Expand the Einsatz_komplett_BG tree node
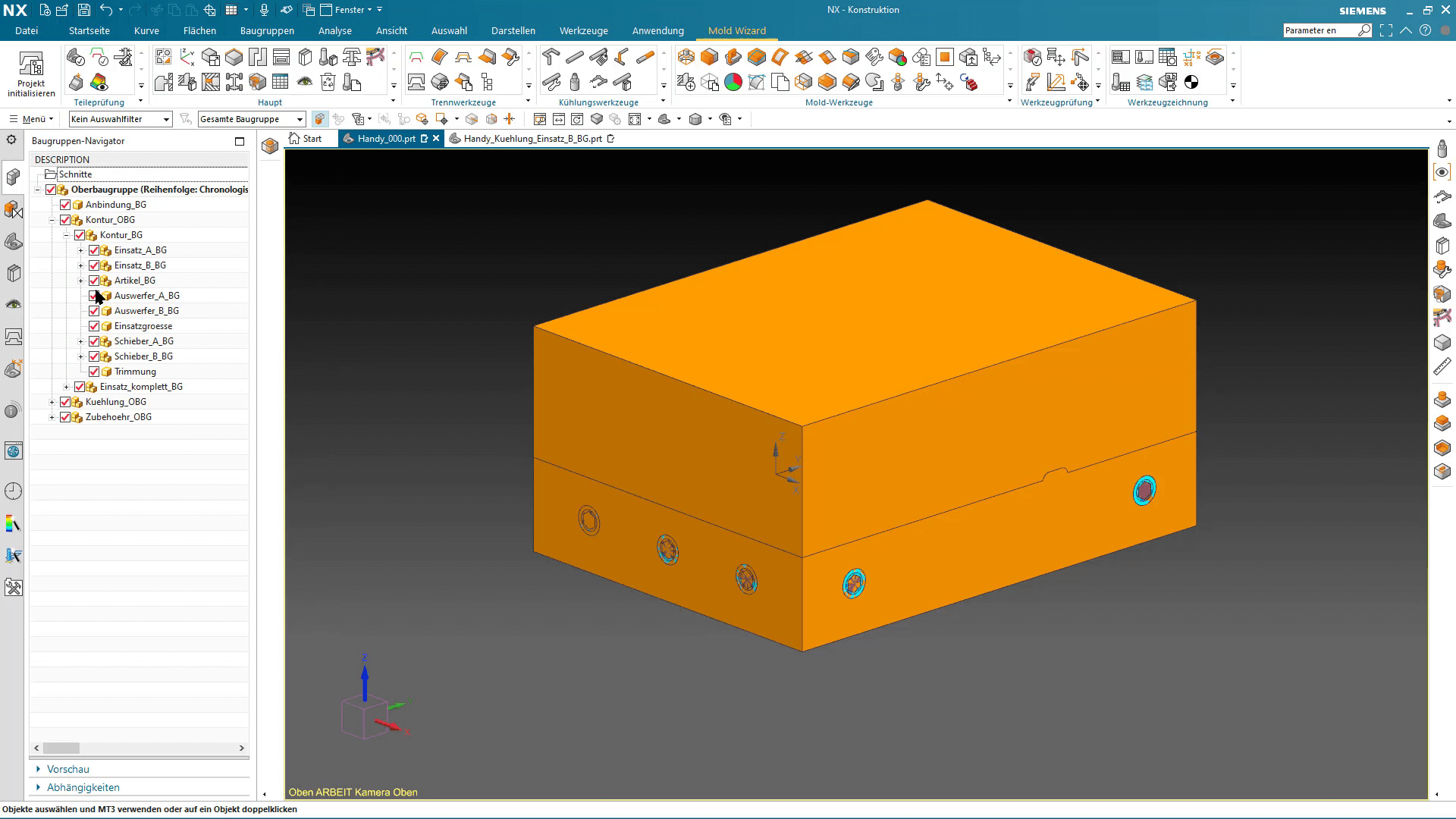This screenshot has width=1456, height=819. point(66,387)
